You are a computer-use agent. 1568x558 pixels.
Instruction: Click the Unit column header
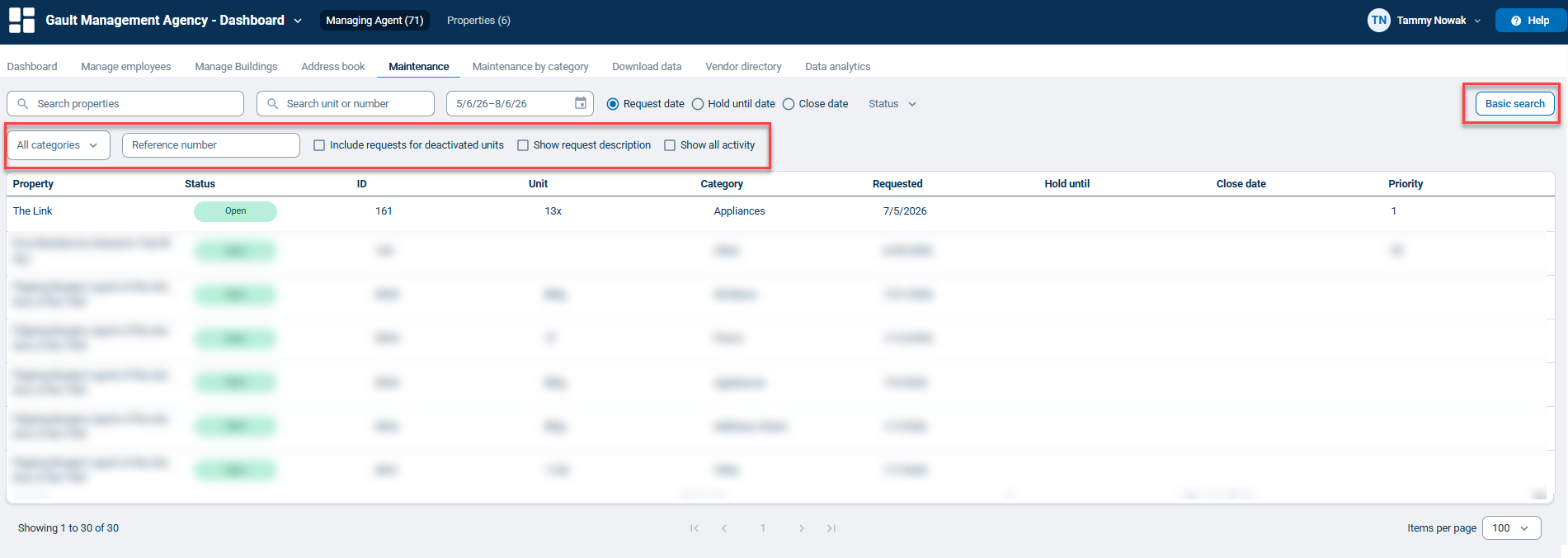(x=538, y=184)
